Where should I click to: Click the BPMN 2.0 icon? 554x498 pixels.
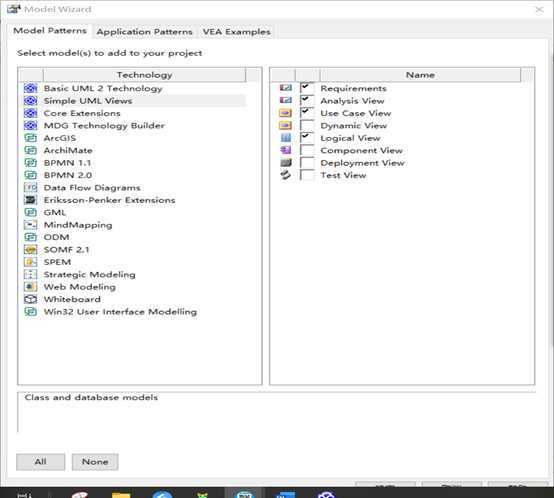click(x=30, y=175)
